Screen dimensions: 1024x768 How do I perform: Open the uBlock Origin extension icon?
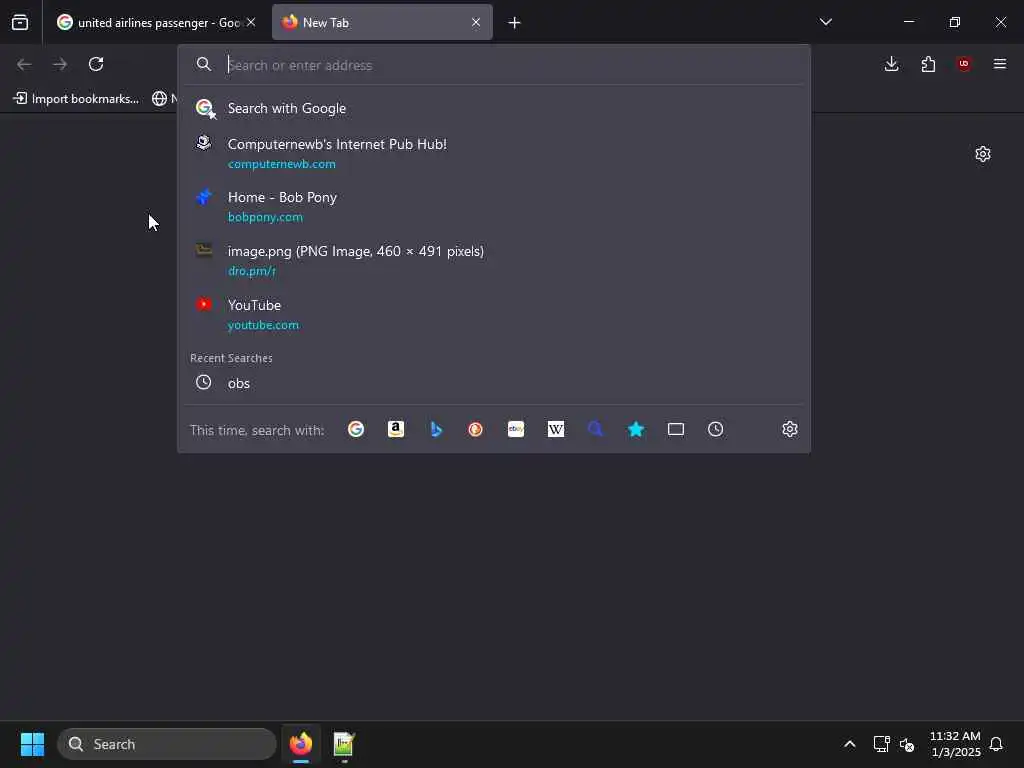click(964, 64)
